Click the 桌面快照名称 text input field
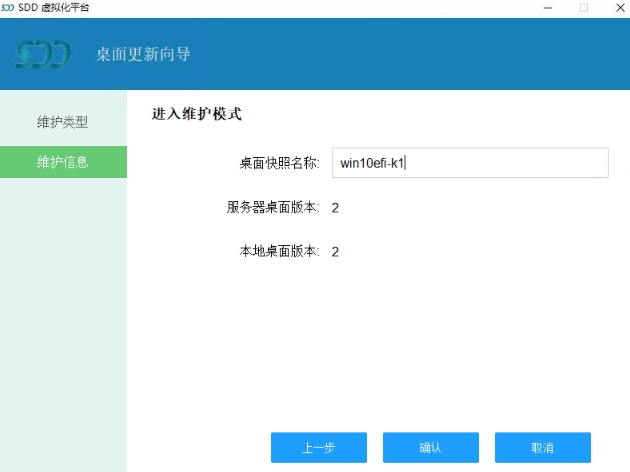The width and height of the screenshot is (630, 472). click(x=470, y=163)
